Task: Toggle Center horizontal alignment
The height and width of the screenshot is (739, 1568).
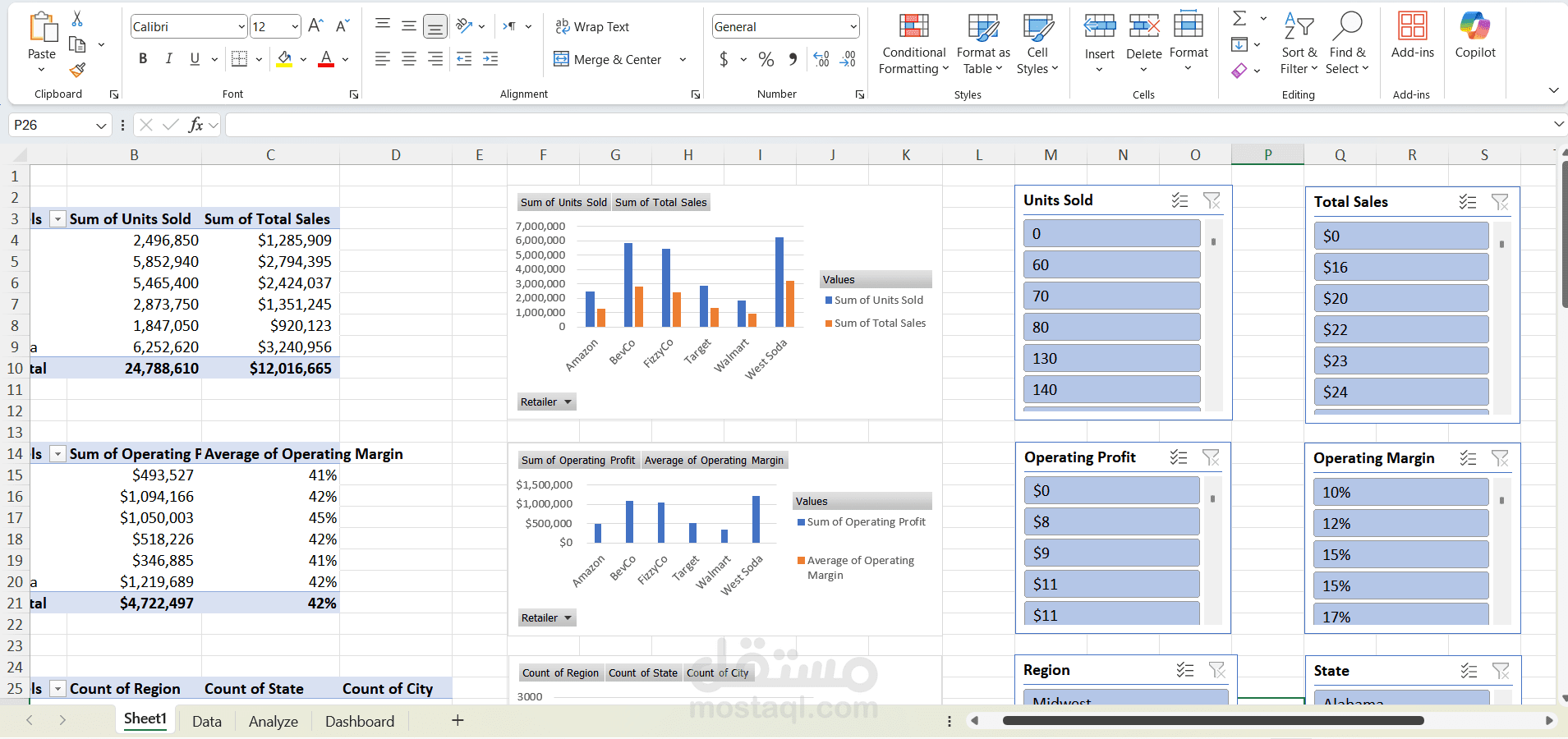Action: (x=409, y=58)
